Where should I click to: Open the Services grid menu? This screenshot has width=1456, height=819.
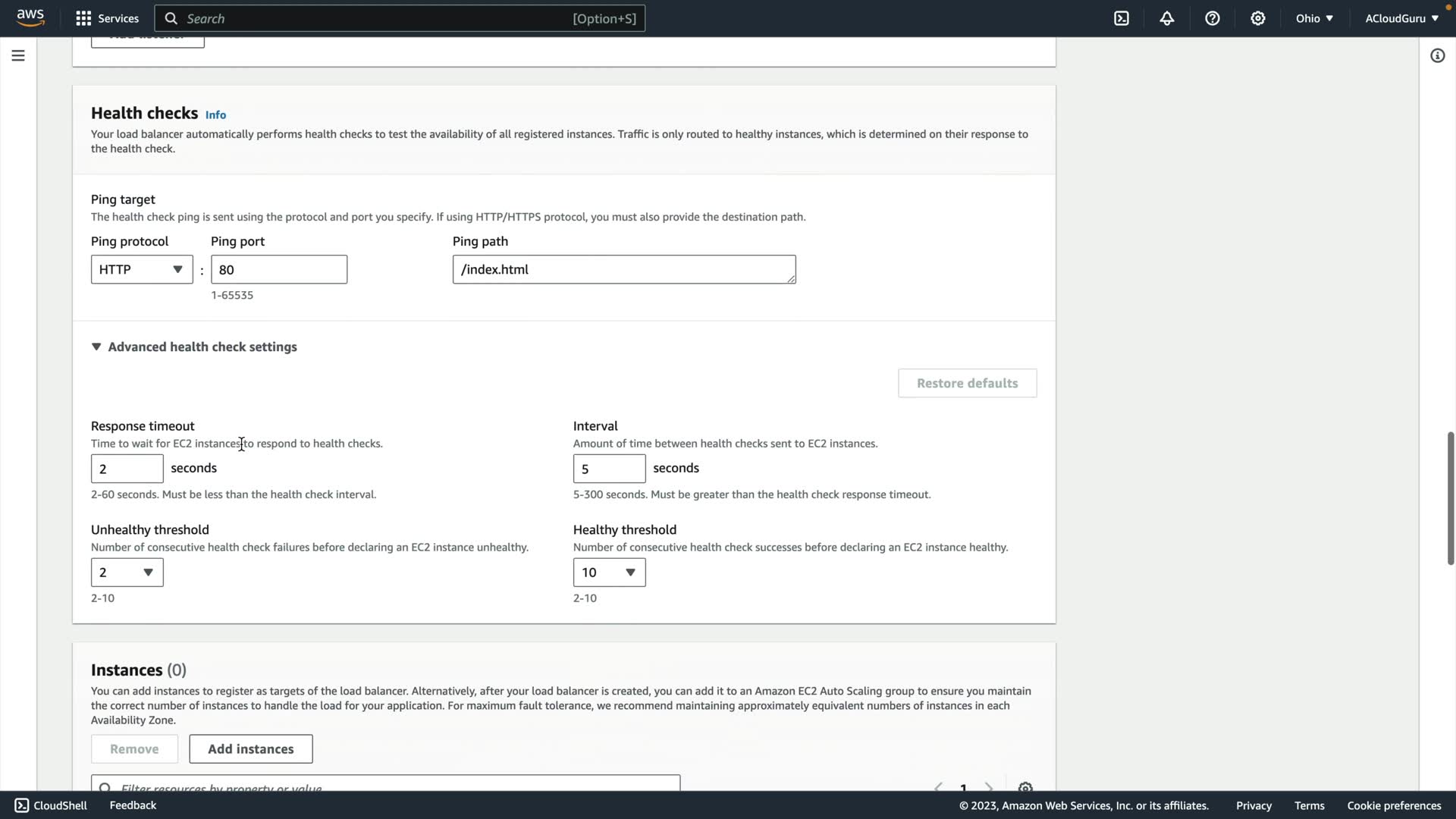107,18
